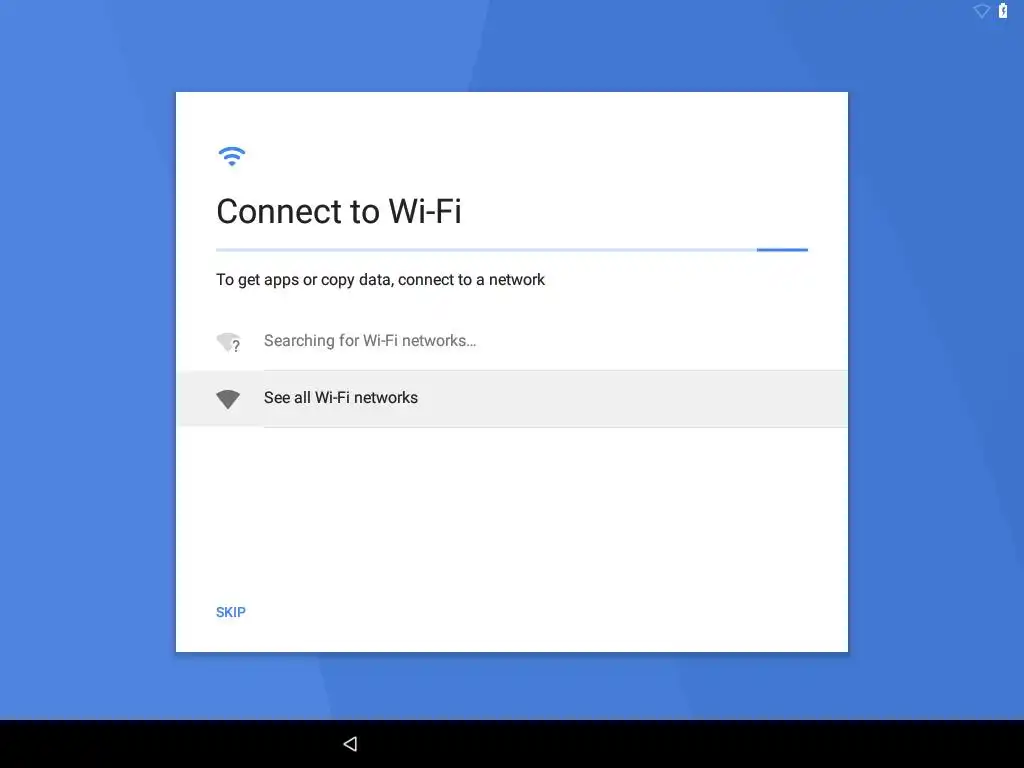Click the light blue loading progress bar
The image size is (1024, 768).
[486, 249]
